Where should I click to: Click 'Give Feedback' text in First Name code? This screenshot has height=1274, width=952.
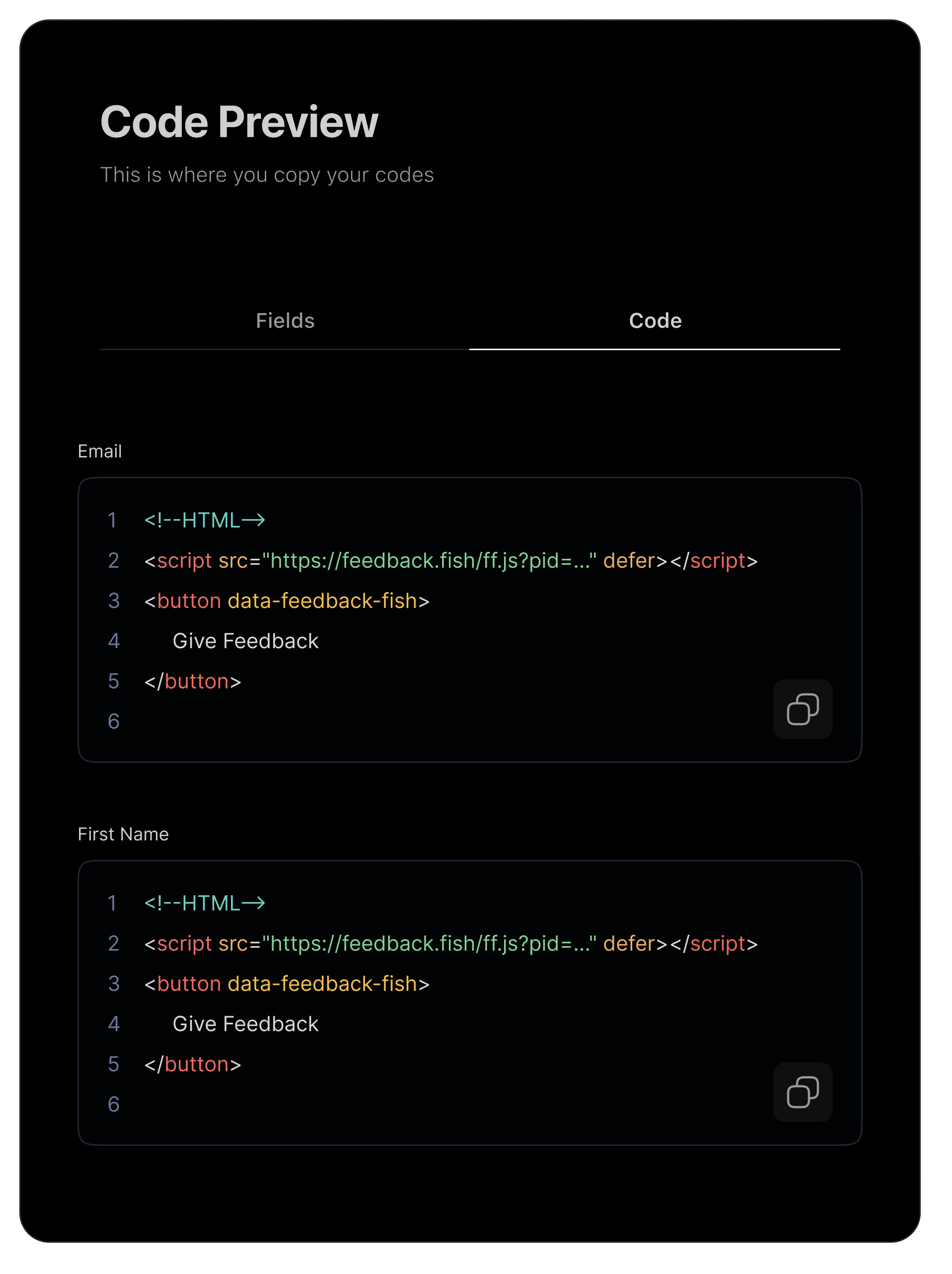pyautogui.click(x=245, y=1024)
